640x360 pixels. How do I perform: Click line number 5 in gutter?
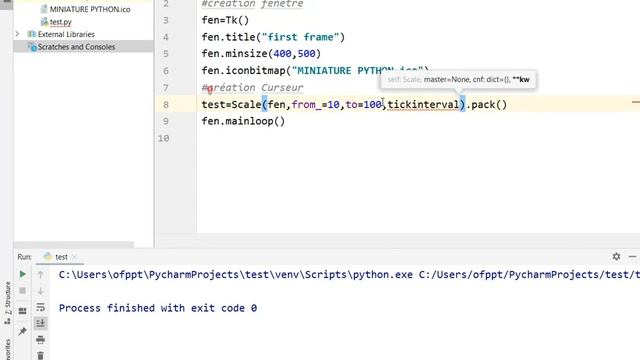[166, 54]
